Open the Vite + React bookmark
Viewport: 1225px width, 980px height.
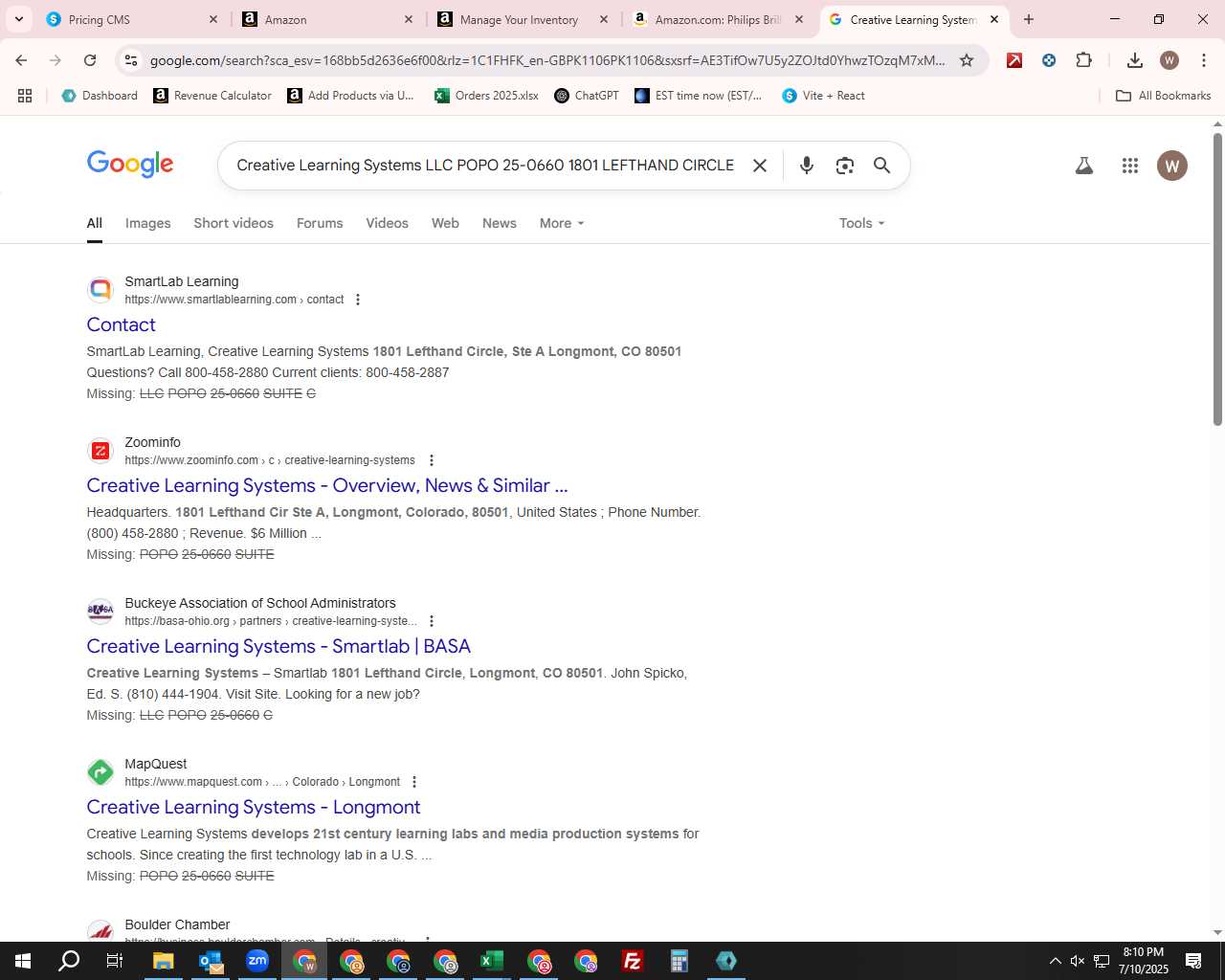pyautogui.click(x=823, y=96)
